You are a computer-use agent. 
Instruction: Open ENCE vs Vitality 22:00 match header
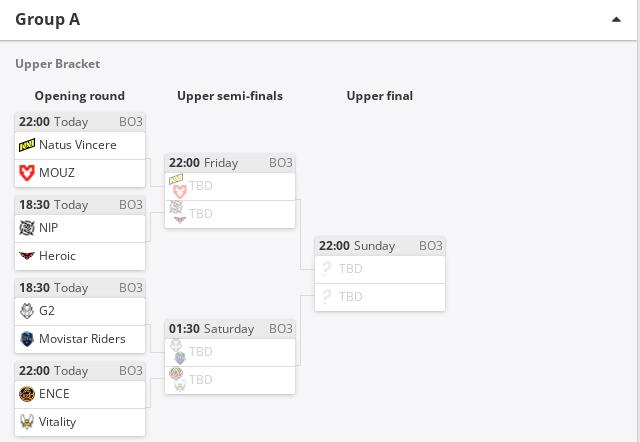[x=80, y=371]
